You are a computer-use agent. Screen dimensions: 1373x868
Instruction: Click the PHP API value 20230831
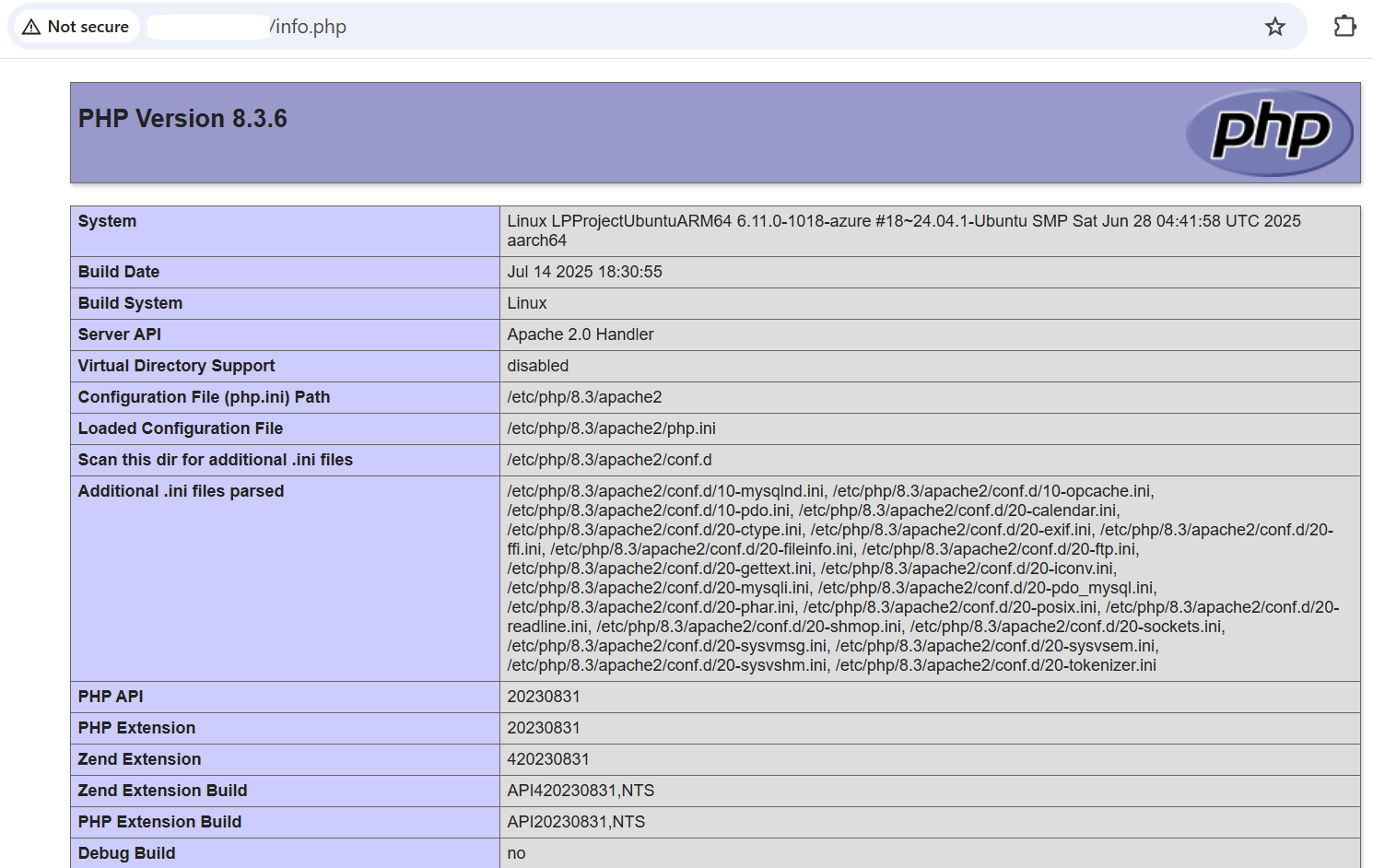(x=543, y=697)
